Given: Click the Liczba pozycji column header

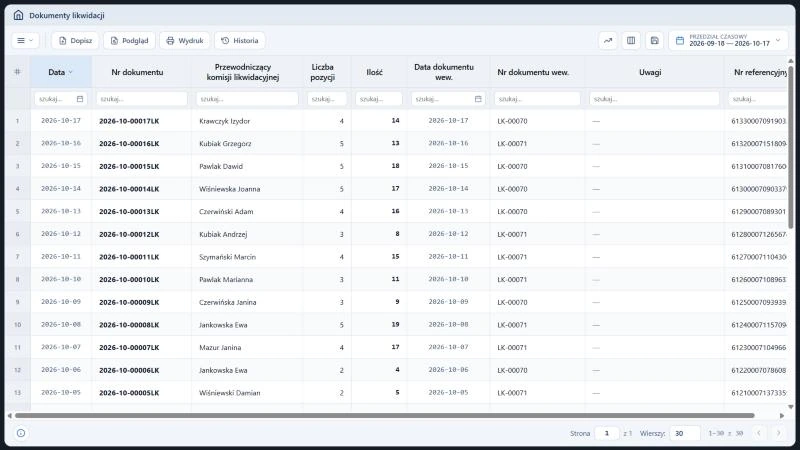Looking at the screenshot, I should [322, 72].
